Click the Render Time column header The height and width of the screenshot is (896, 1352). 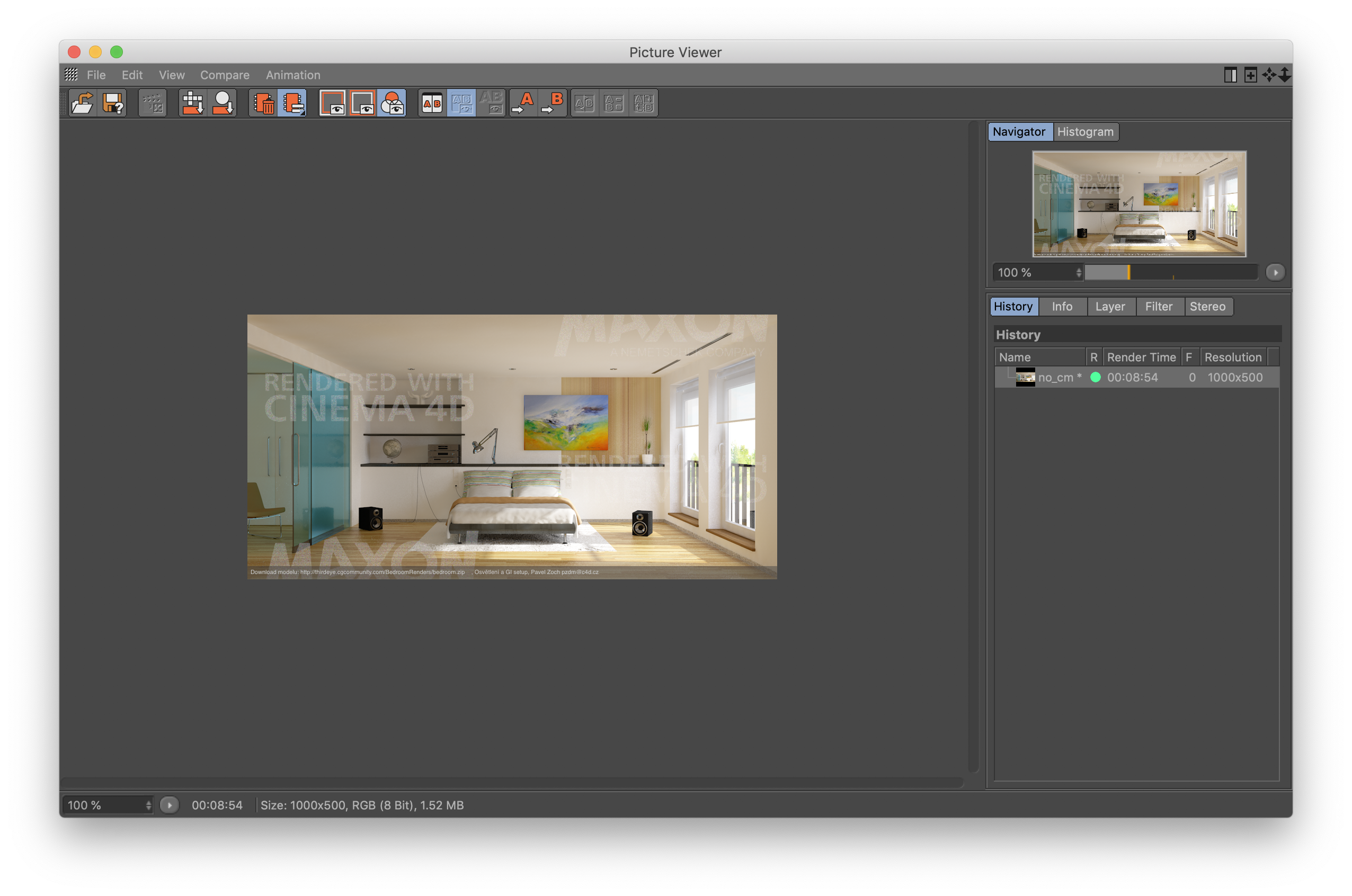tap(1141, 357)
